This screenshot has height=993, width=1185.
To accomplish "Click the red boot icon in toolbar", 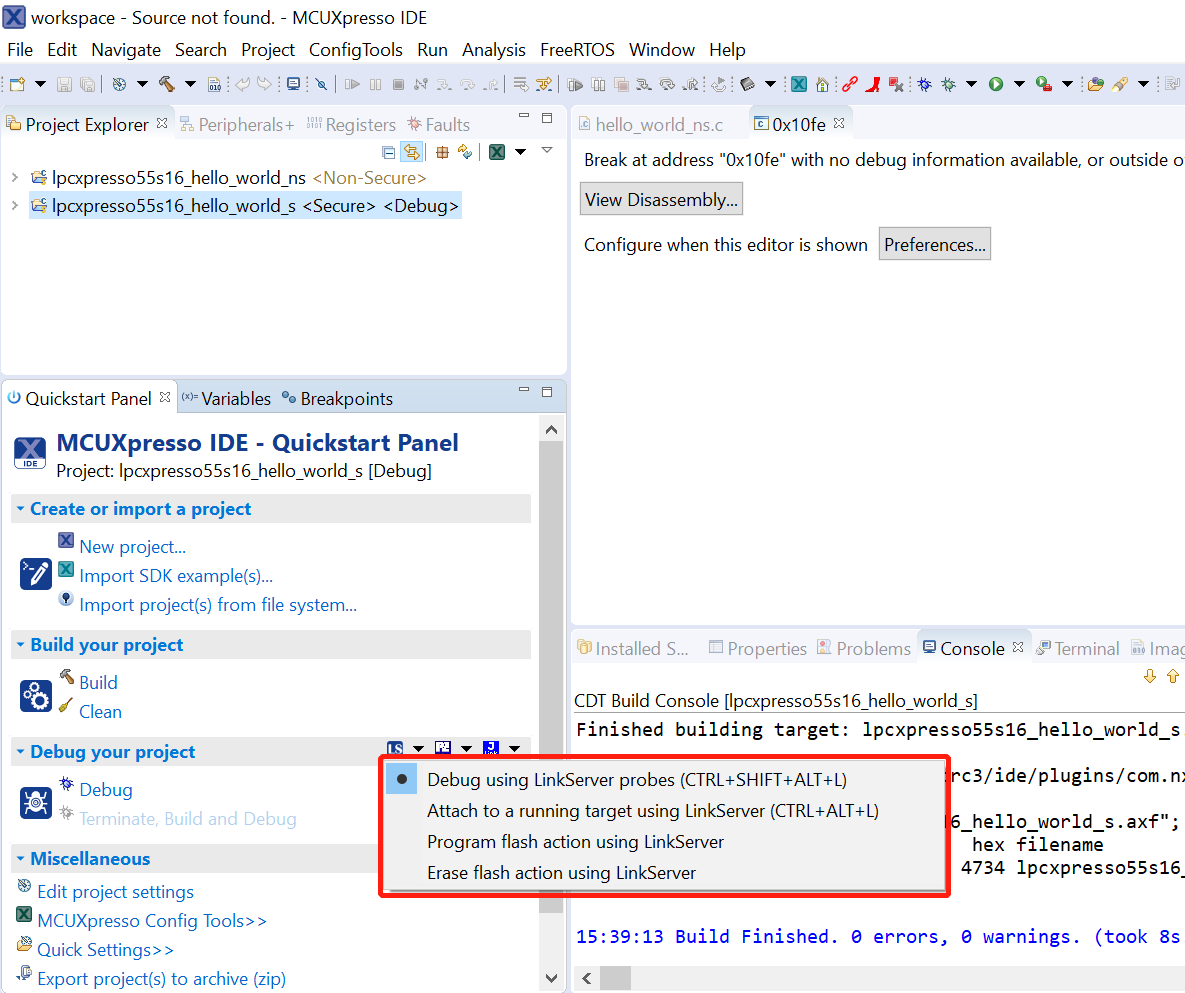I will 873,85.
